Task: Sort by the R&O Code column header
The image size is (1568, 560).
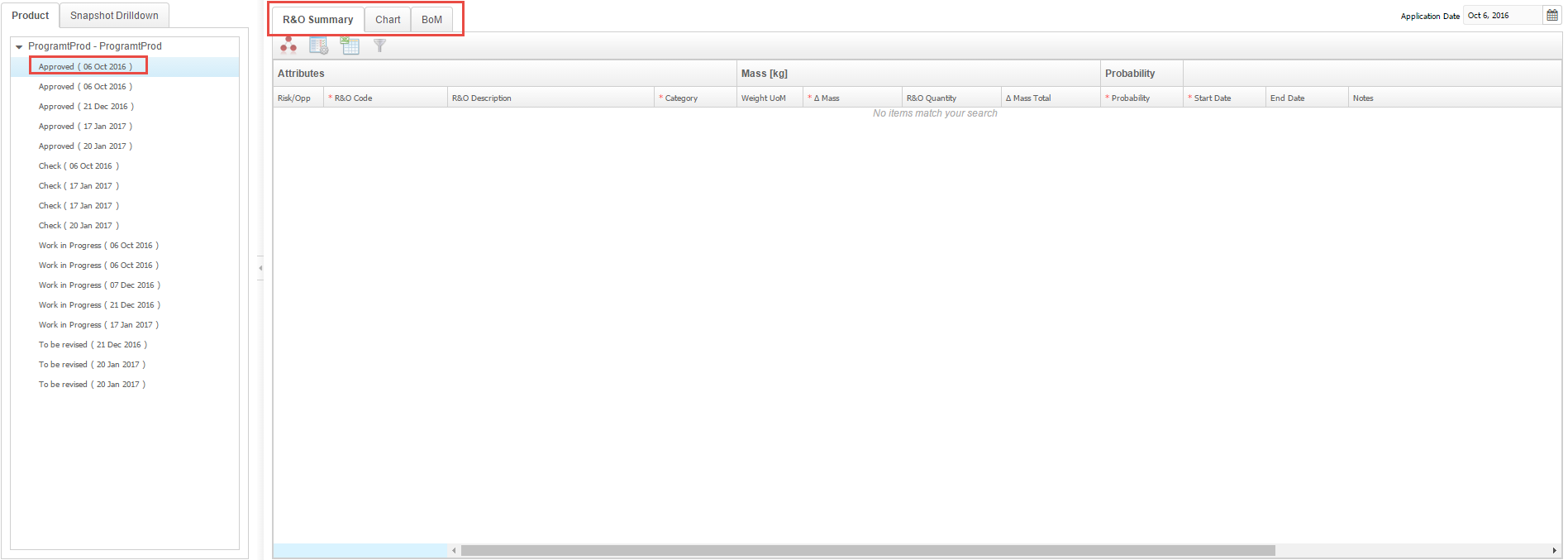Action: point(385,98)
